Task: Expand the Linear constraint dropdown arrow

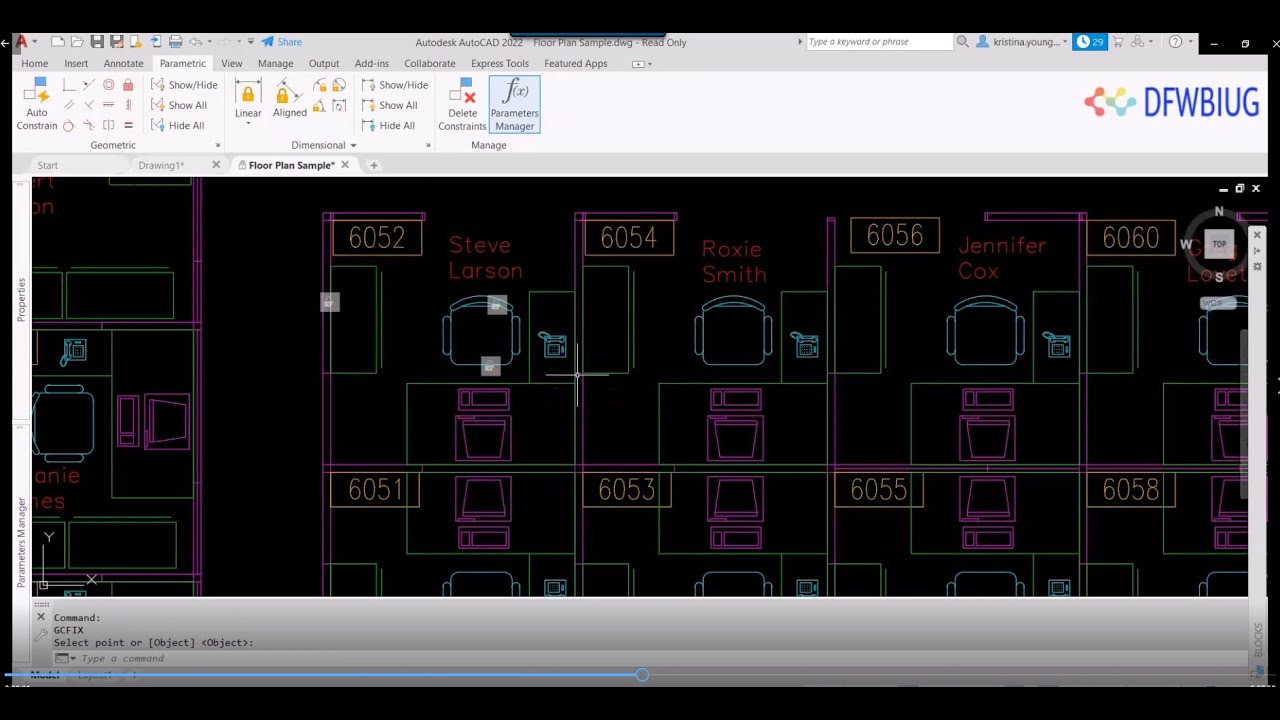Action: 248,124
